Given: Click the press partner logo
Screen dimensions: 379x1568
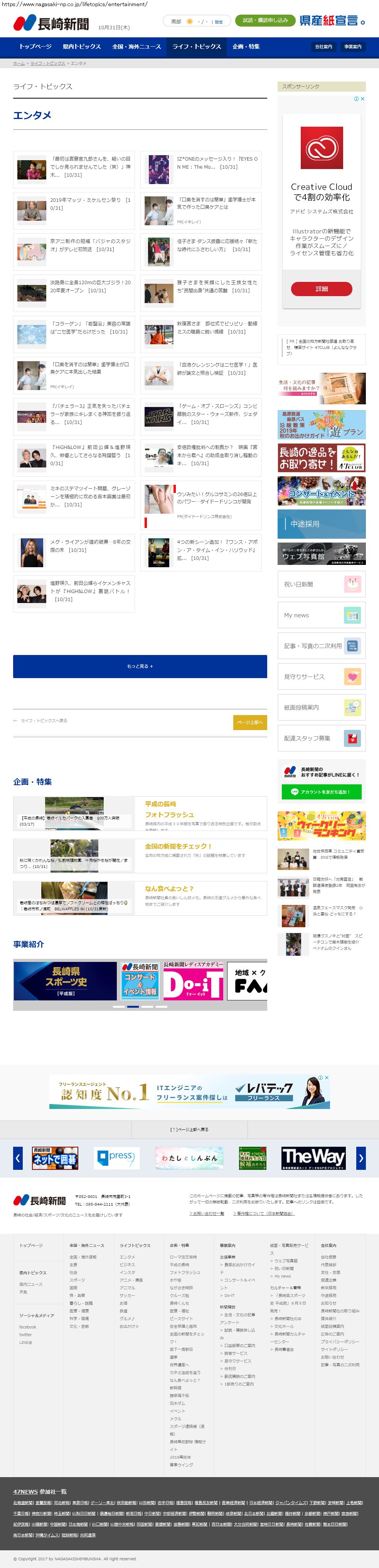Looking at the screenshot, I should click(117, 1158).
